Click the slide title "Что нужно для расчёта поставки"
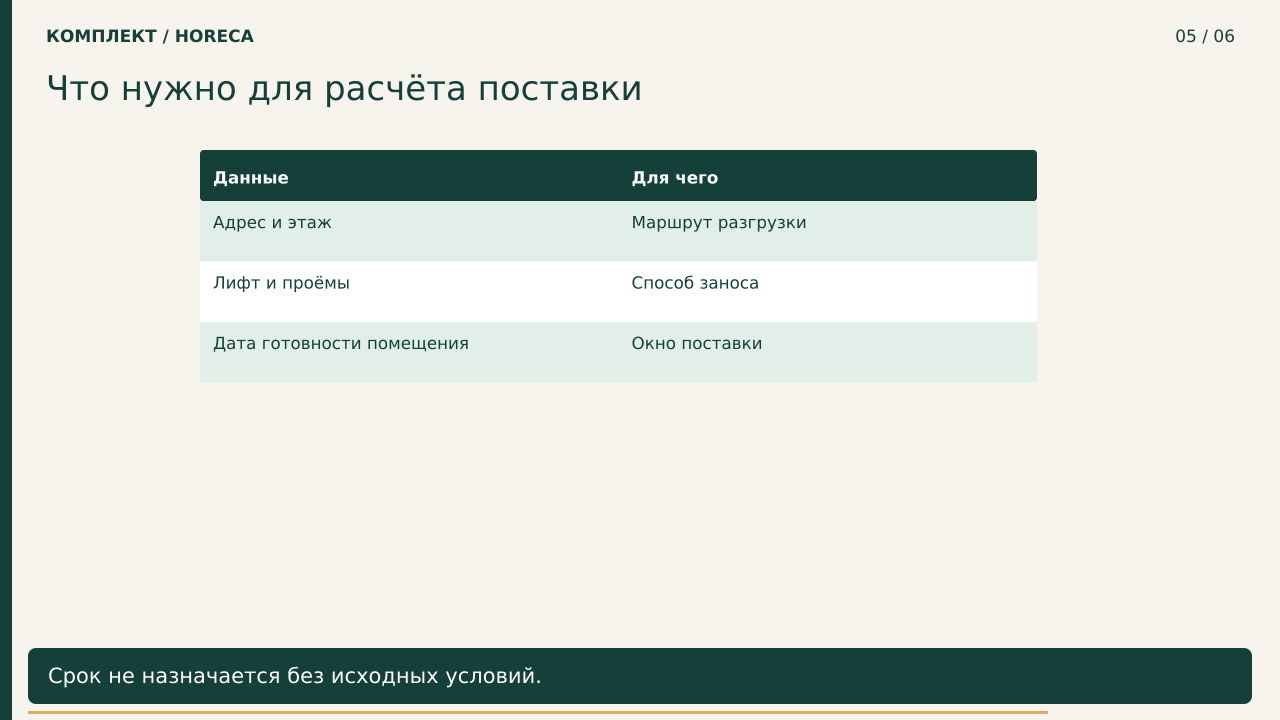Viewport: 1280px width, 720px height. pyautogui.click(x=344, y=89)
